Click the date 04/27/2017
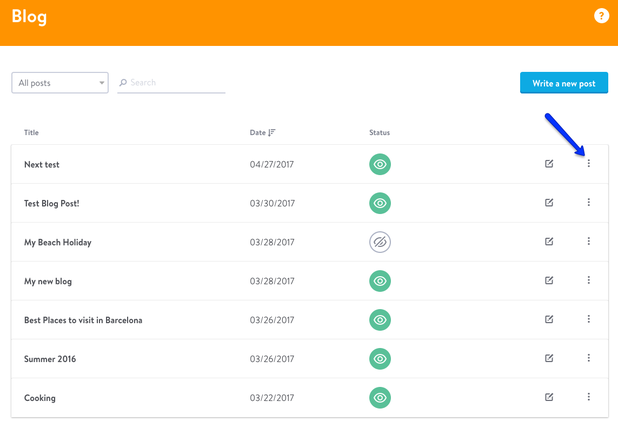 coord(272,164)
